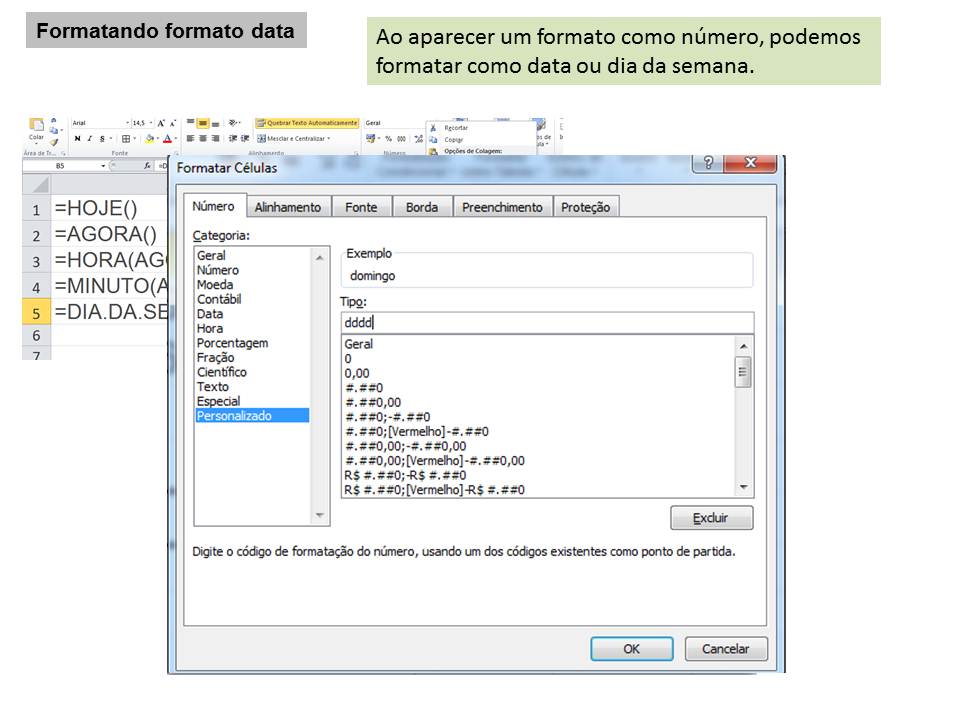Apply Mesclar e Centralizar merge option
The width and height of the screenshot is (960, 720).
(x=291, y=136)
